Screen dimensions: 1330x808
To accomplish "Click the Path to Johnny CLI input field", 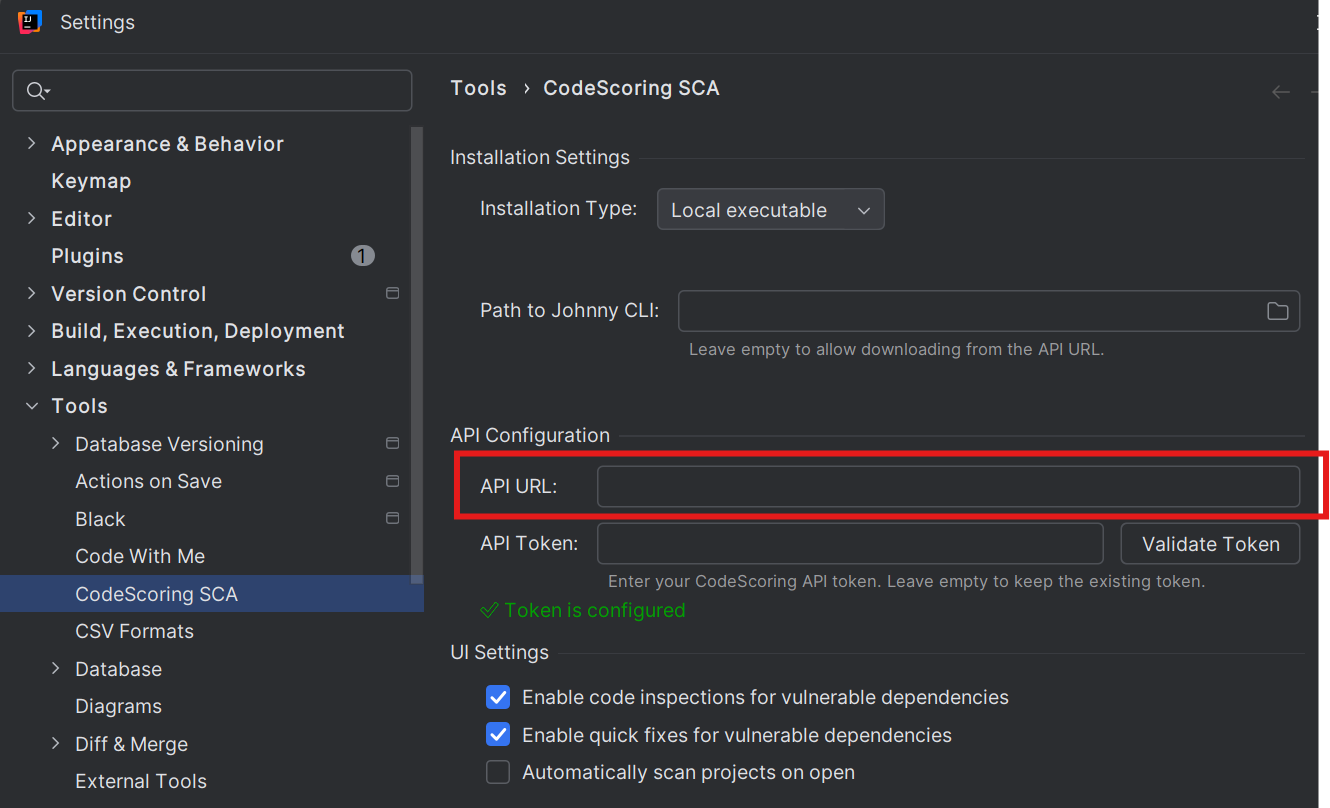I will (989, 311).
